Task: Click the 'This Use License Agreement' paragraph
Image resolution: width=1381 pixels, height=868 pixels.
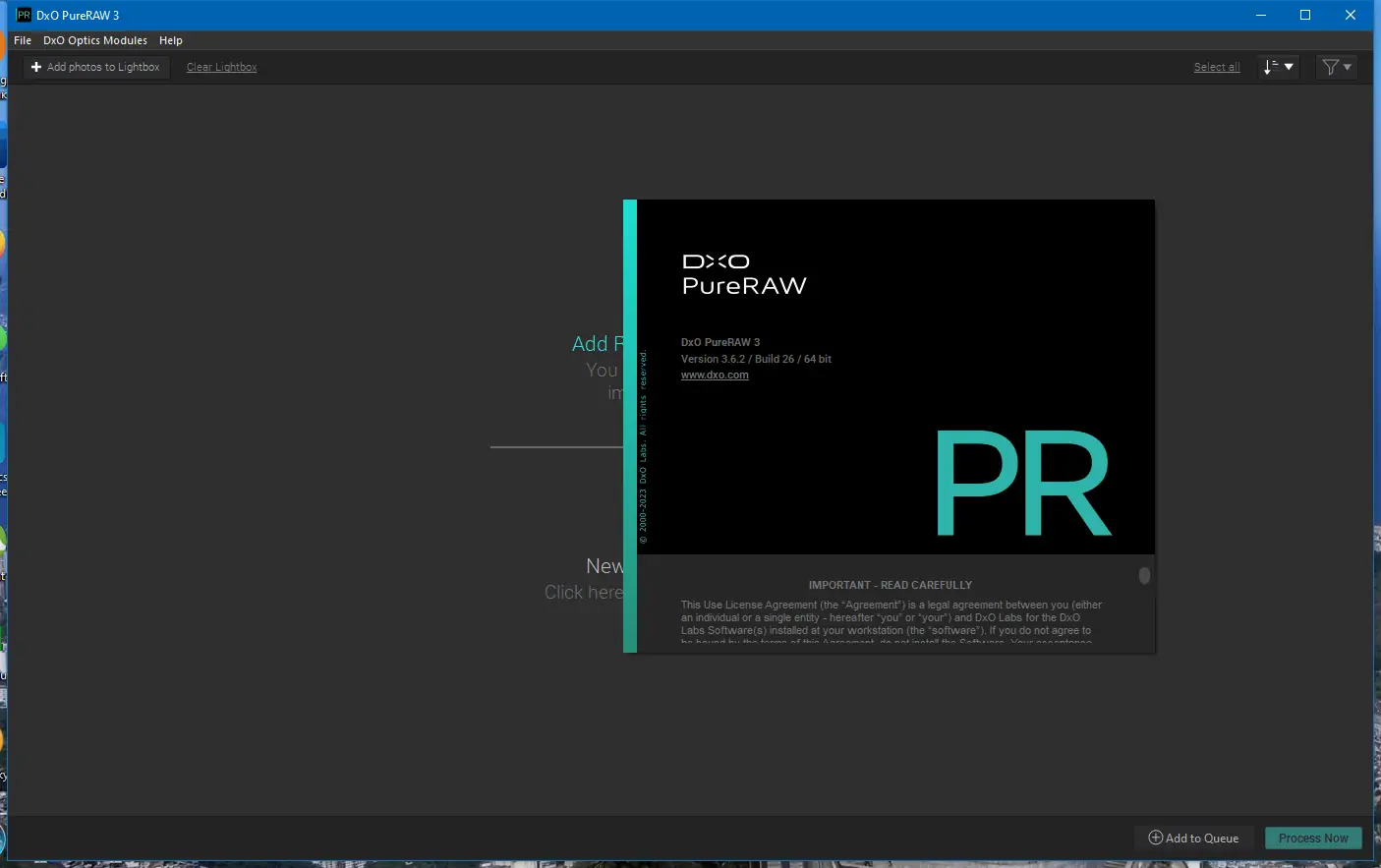Action: (x=891, y=623)
